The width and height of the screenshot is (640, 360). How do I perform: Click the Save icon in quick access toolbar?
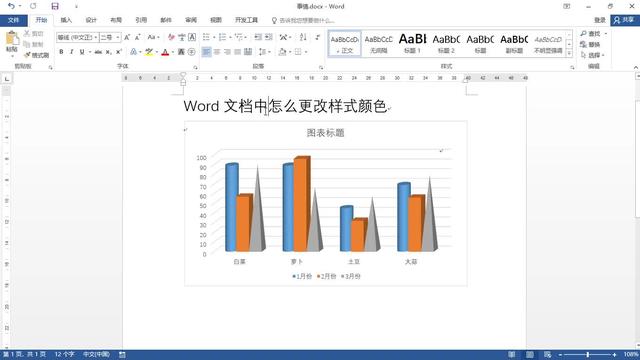pos(55,6)
